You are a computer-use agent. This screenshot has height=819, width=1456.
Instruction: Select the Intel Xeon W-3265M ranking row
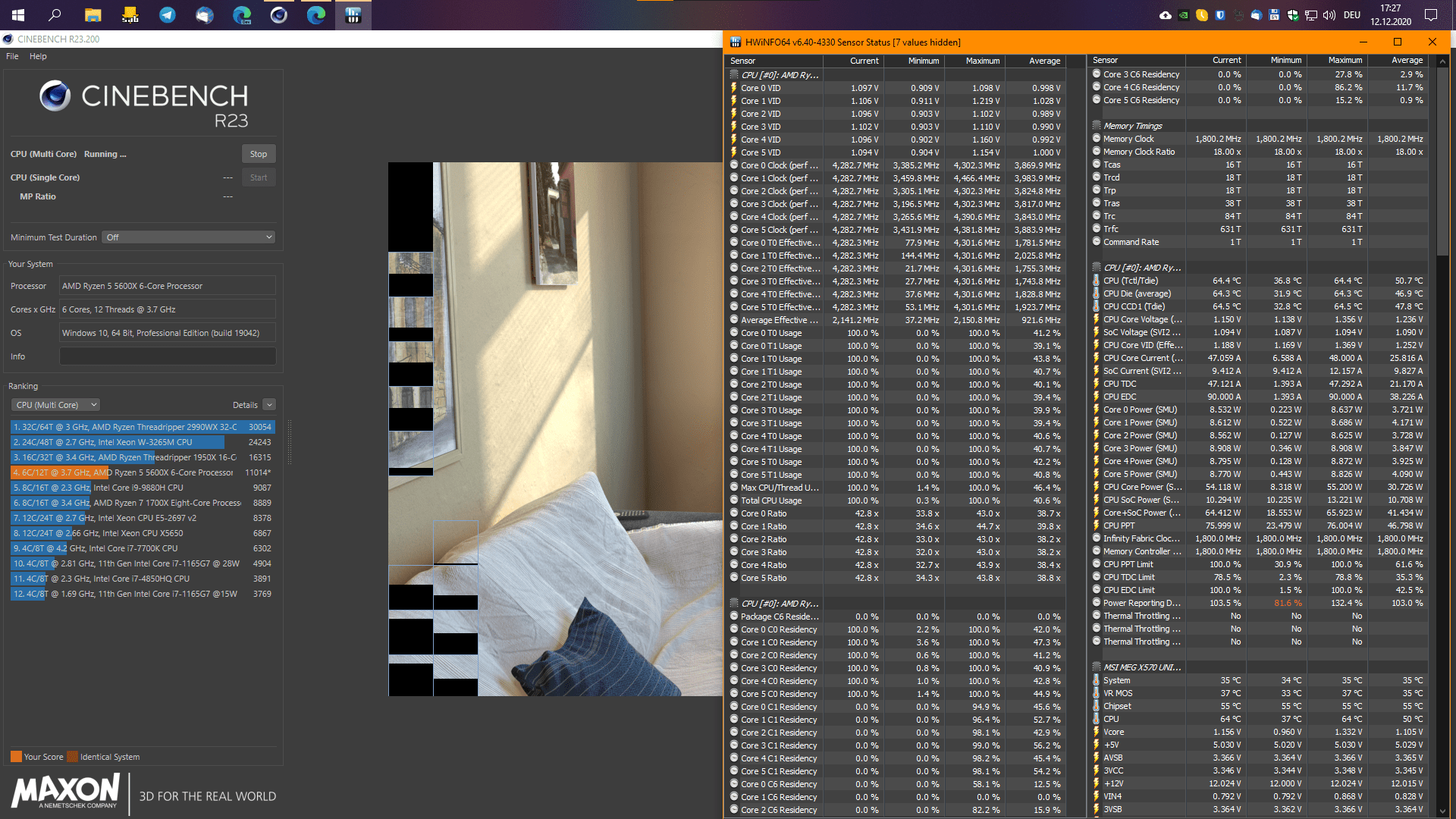(142, 442)
